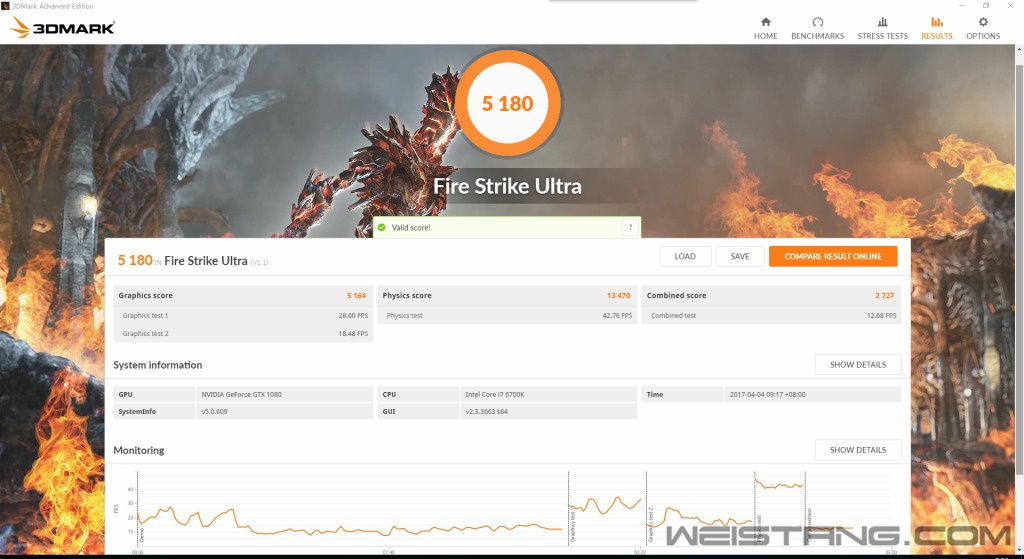Viewport: 1024px width, 559px height.
Task: Click the NVIDIA GeForce GTX 1080 value
Action: [242, 394]
